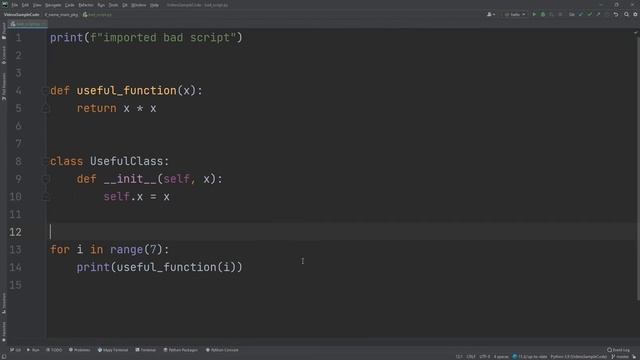Click the green Run button
Image resolution: width=640 pixels, height=360 pixels.
click(x=534, y=15)
